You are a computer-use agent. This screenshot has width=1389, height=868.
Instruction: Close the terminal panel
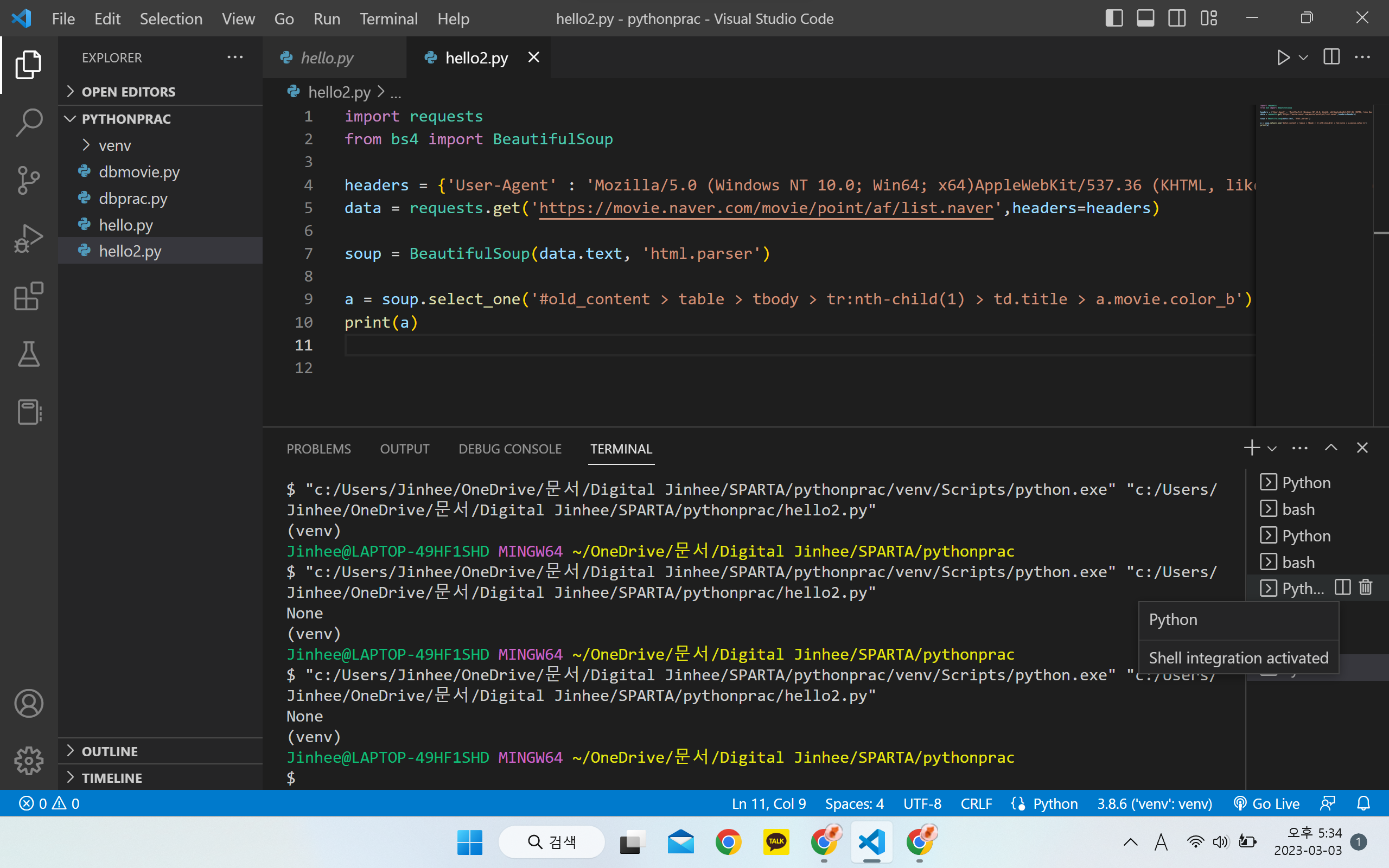[1362, 448]
